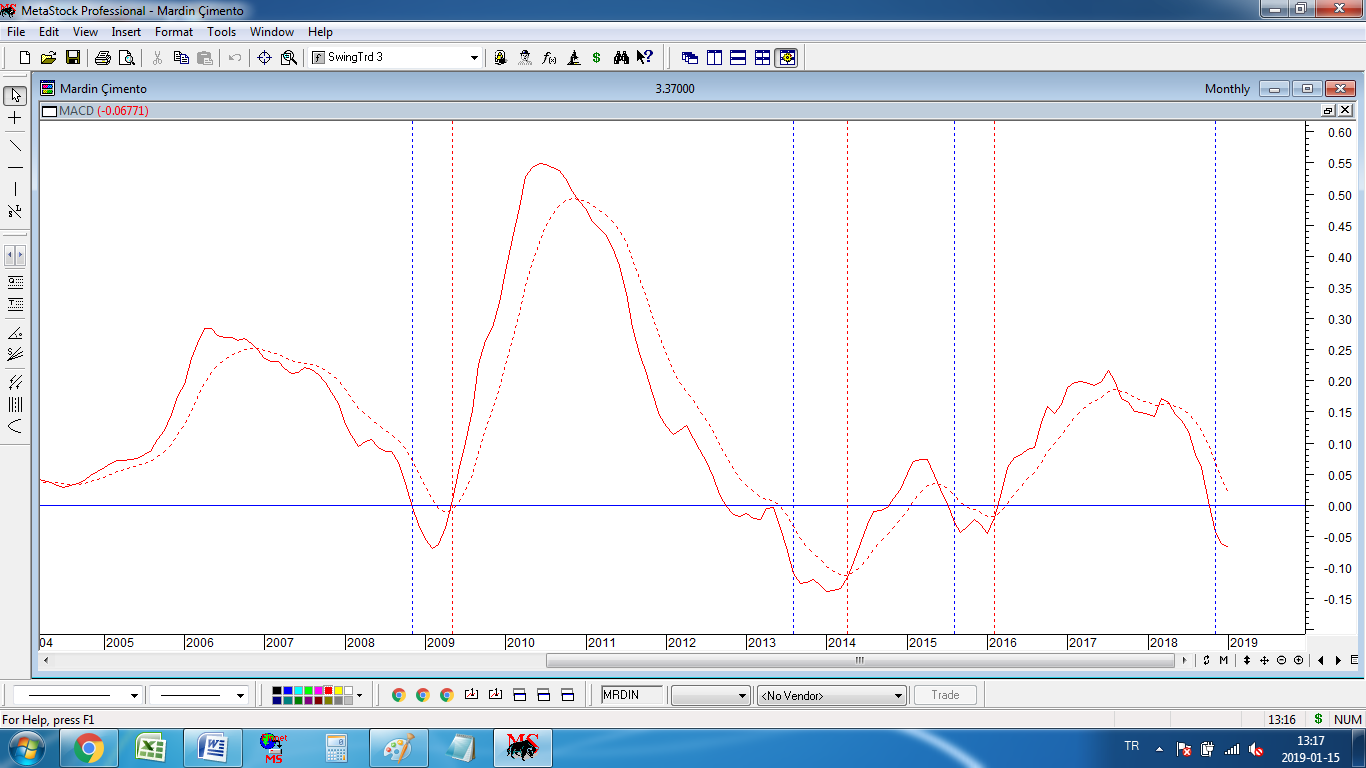The width and height of the screenshot is (1366, 768).
Task: Open the No Vendor dropdown
Action: pos(832,695)
